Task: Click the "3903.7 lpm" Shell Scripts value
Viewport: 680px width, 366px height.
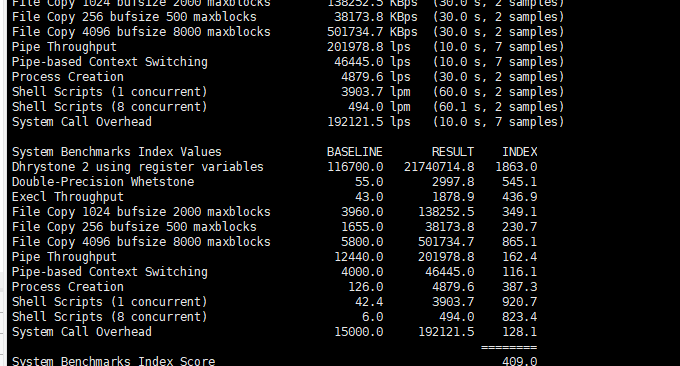Action: (x=376, y=92)
